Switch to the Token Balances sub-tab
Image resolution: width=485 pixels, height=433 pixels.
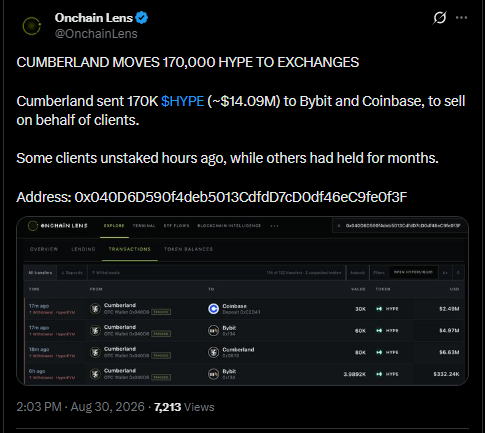[188, 249]
